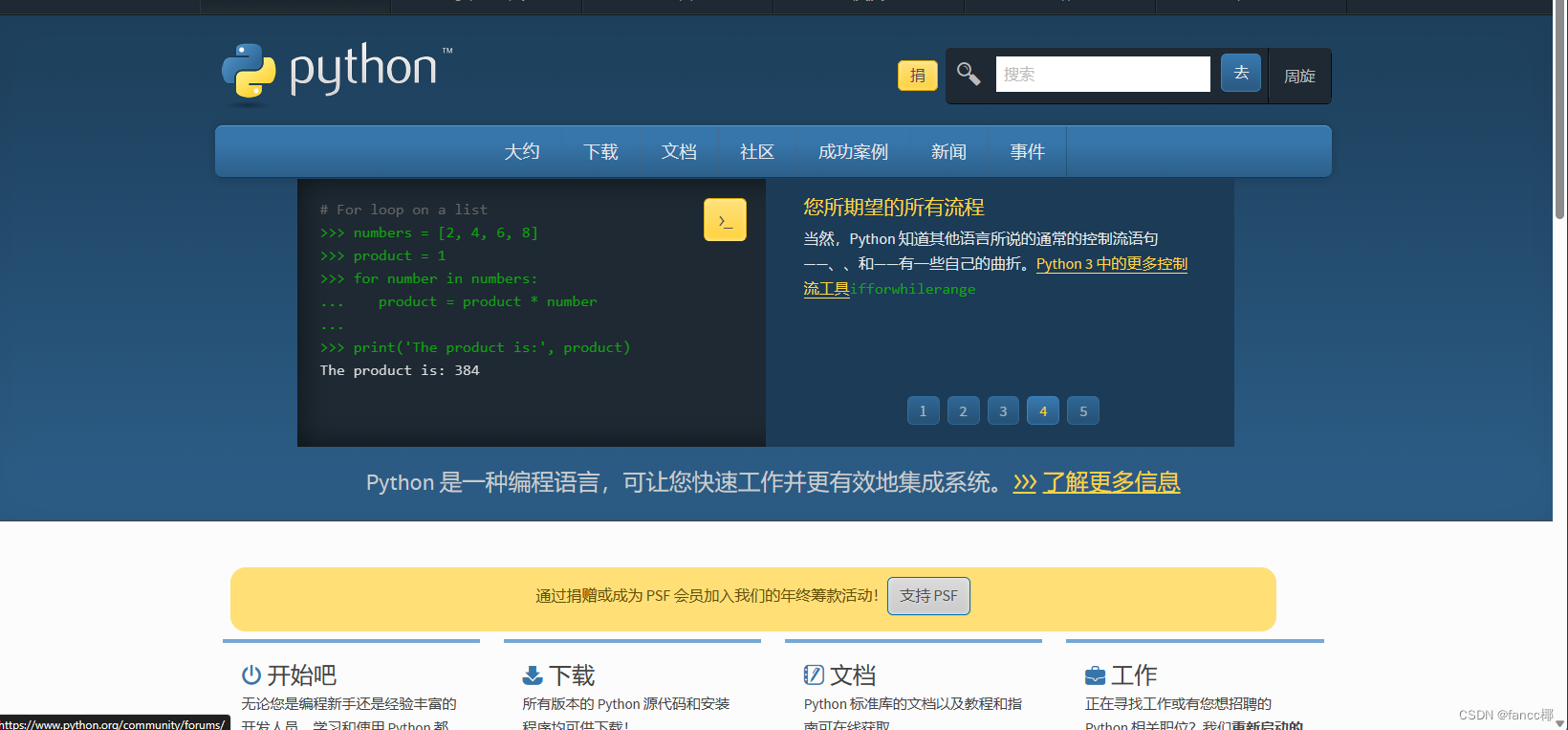Switch to slide 5 of the carousel
This screenshot has height=730, width=1568.
(1083, 410)
